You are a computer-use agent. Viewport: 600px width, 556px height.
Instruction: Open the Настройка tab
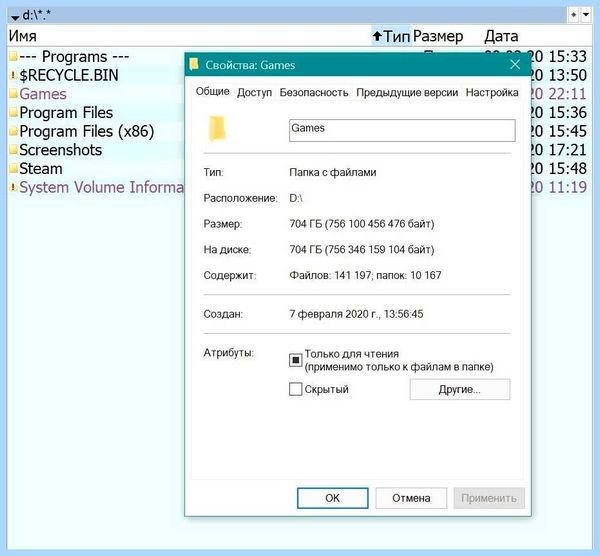(x=492, y=93)
